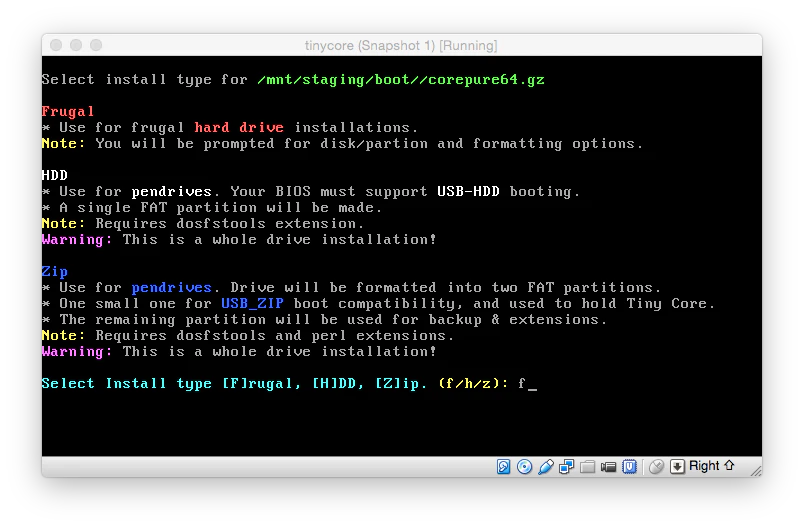Viewport: 804px width, 527px height.
Task: Click the mouse integration indicator
Action: tap(656, 467)
